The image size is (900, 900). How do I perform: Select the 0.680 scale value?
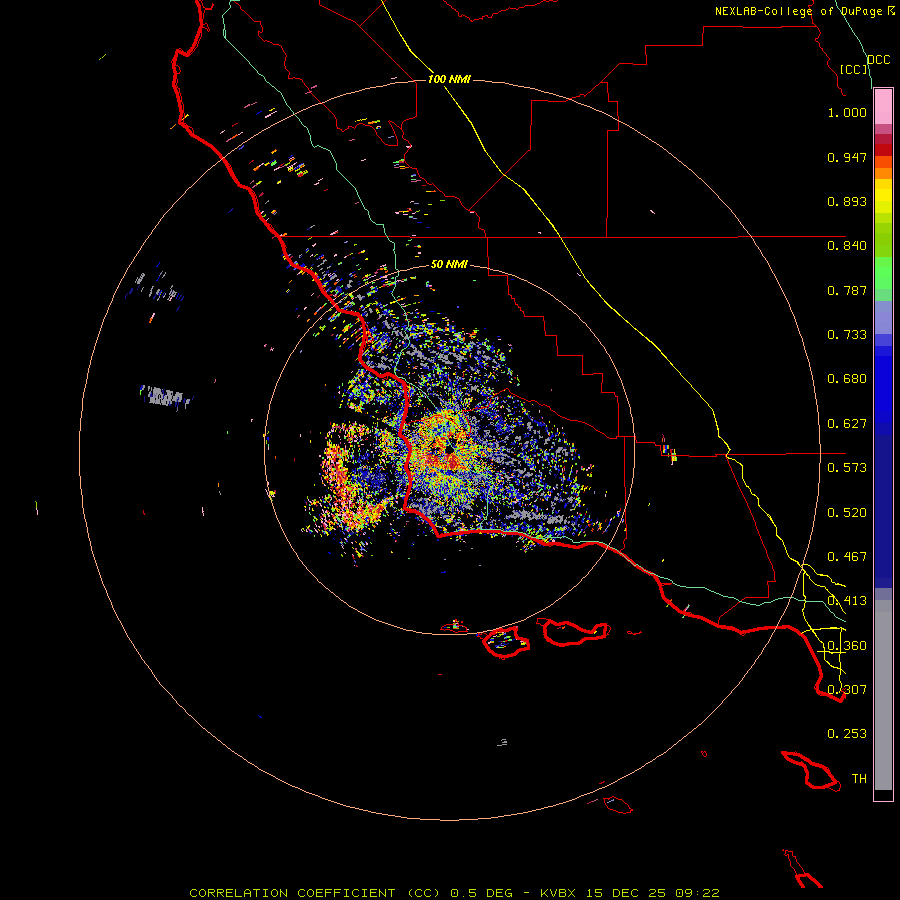(847, 379)
